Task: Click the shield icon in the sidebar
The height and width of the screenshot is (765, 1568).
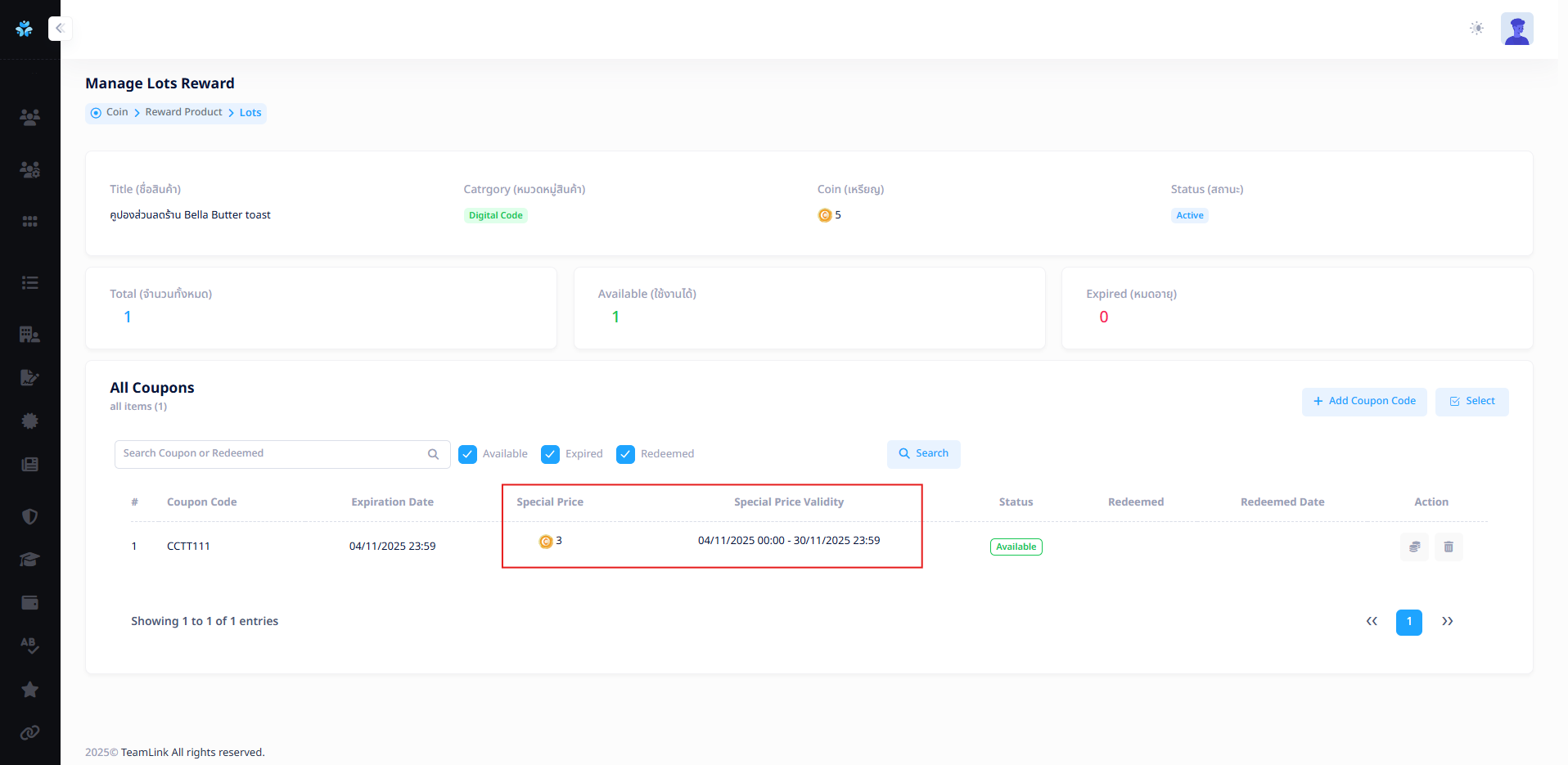Action: 29,516
